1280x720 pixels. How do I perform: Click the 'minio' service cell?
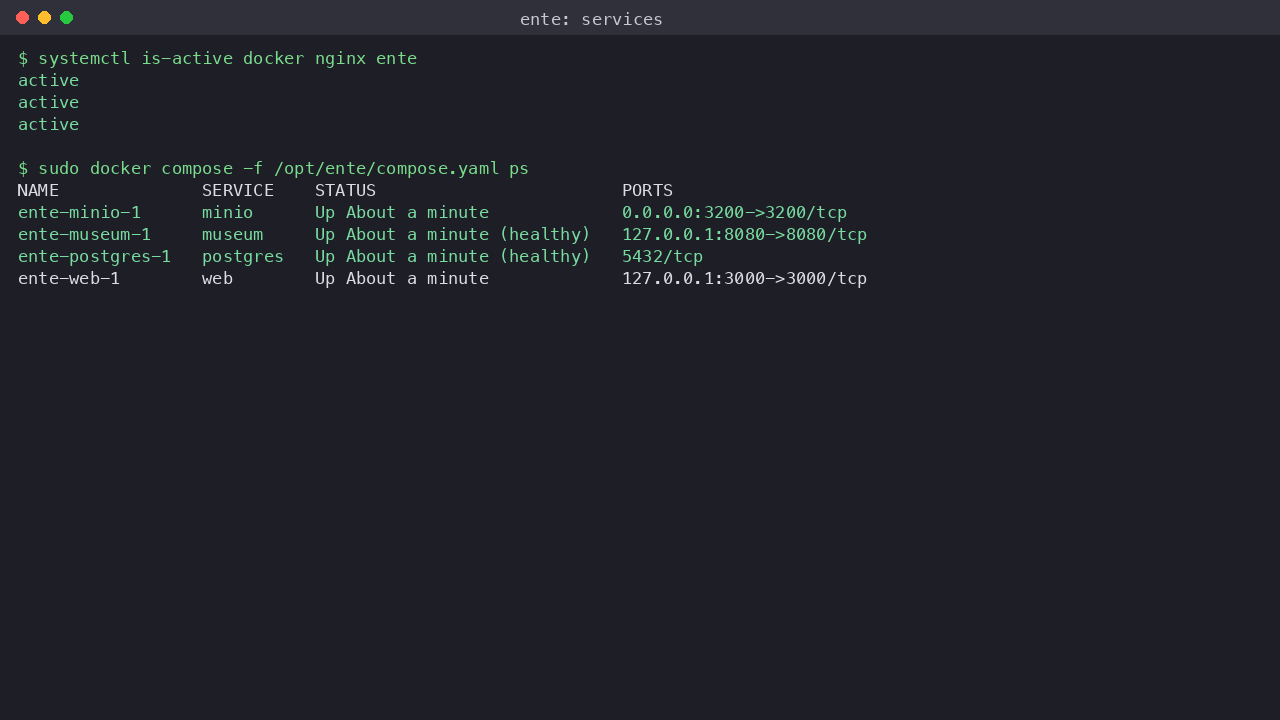(227, 212)
